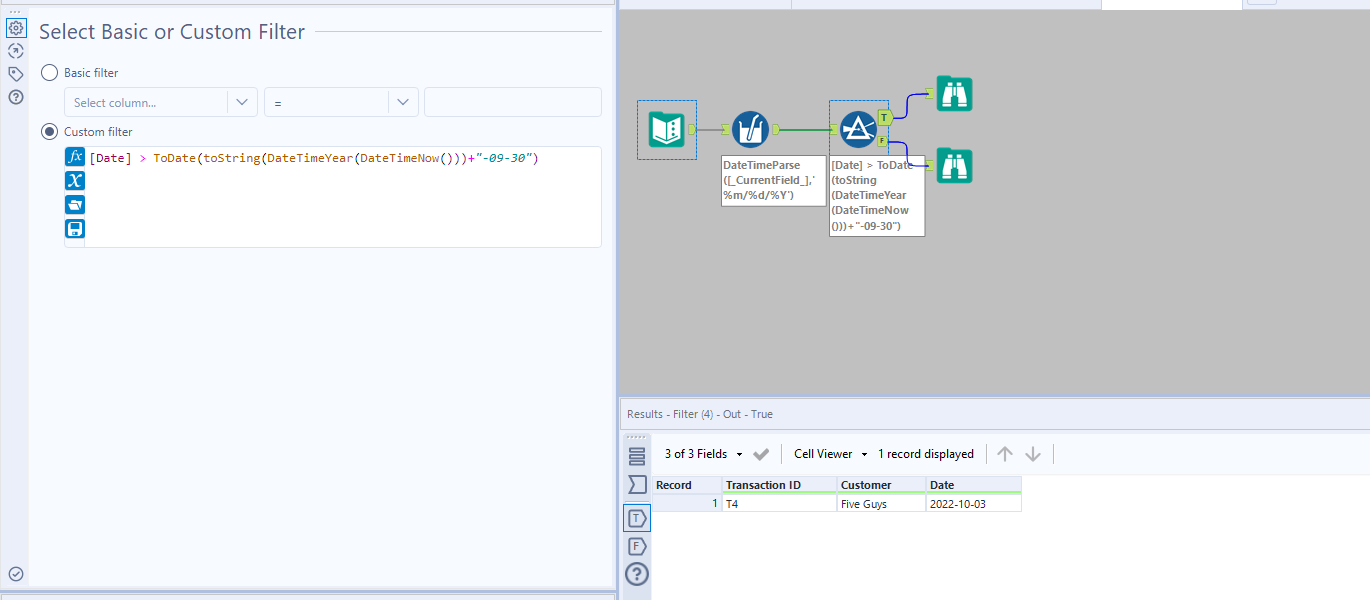
Task: Click the Annotation tag icon in sidebar
Action: 16,74
